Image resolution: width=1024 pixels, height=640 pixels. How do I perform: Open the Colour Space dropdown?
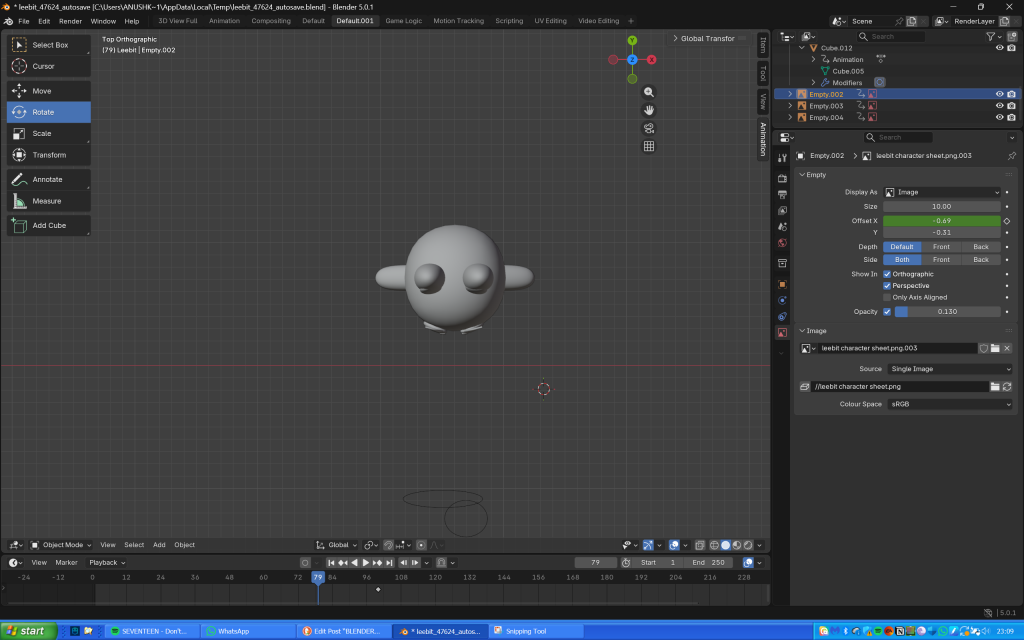(948, 404)
